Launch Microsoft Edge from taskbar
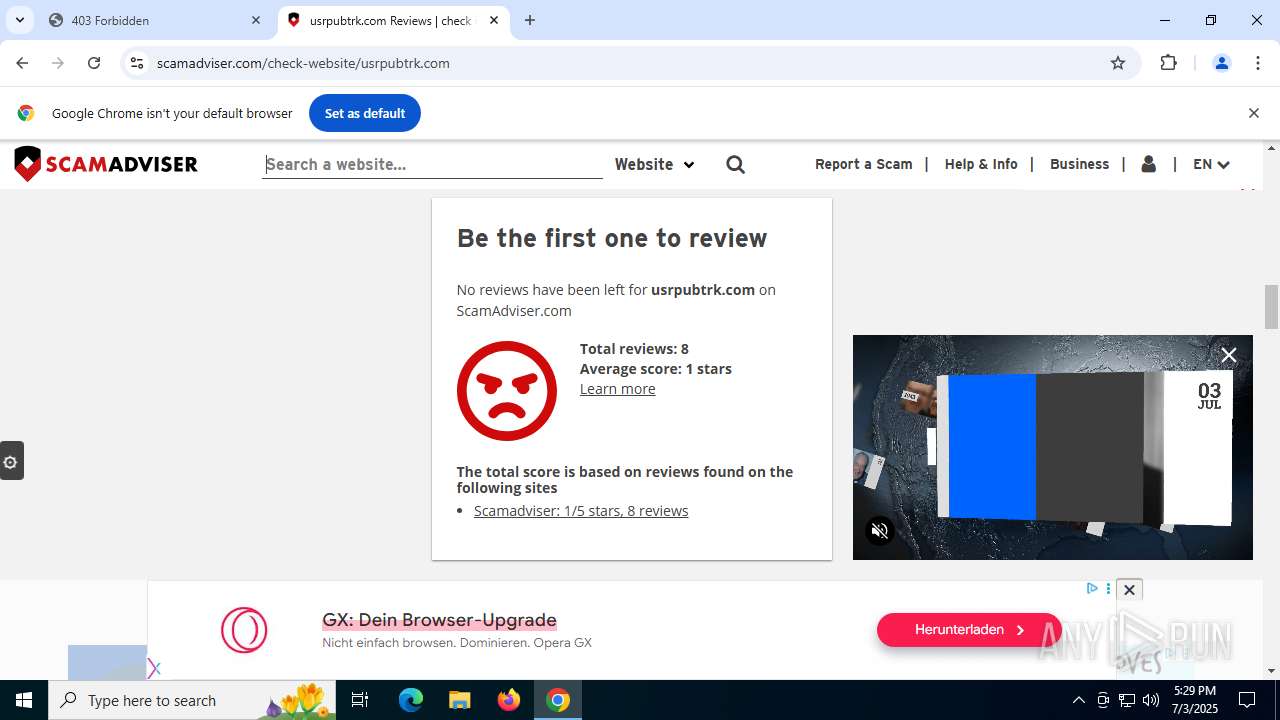 point(411,700)
